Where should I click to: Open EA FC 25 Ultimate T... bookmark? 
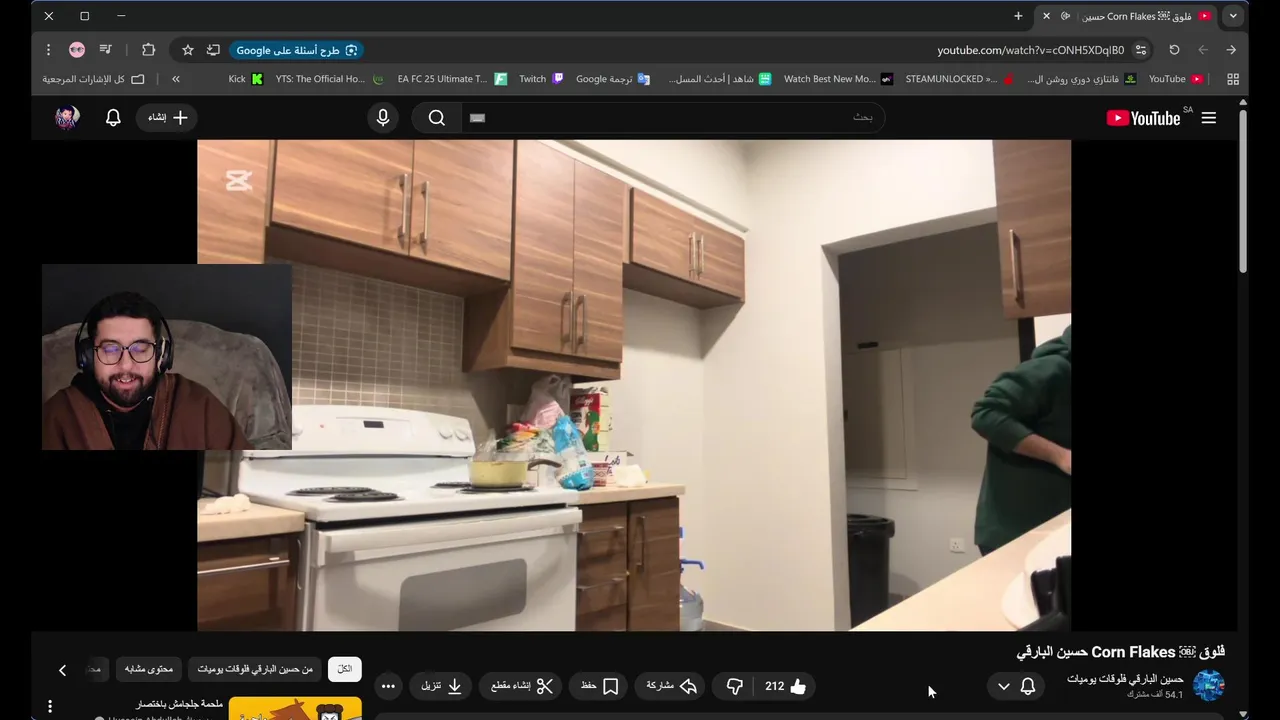452,79
